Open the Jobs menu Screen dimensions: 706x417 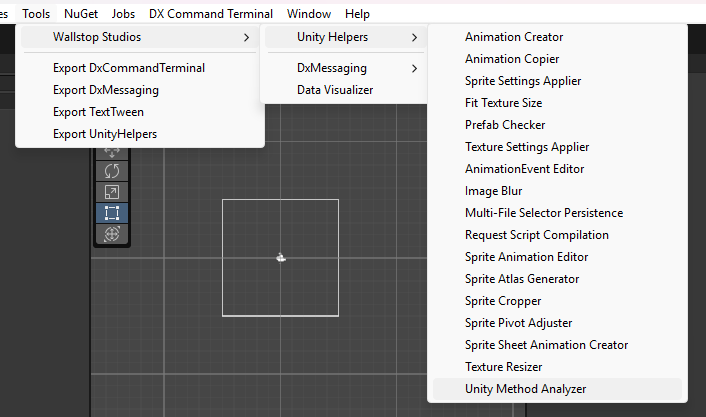pyautogui.click(x=123, y=14)
